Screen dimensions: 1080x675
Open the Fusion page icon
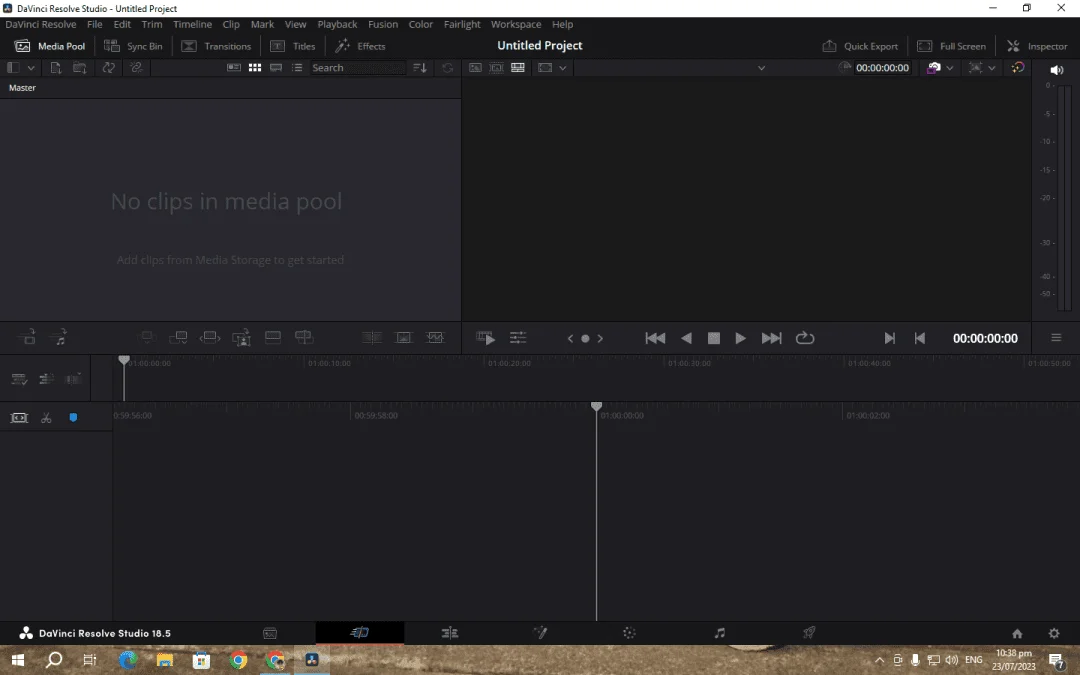(540, 632)
